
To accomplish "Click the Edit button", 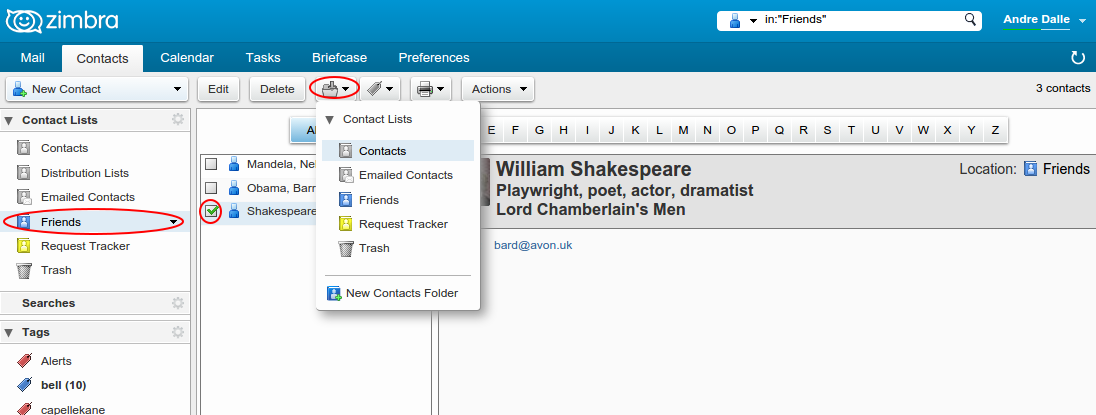I will point(218,89).
